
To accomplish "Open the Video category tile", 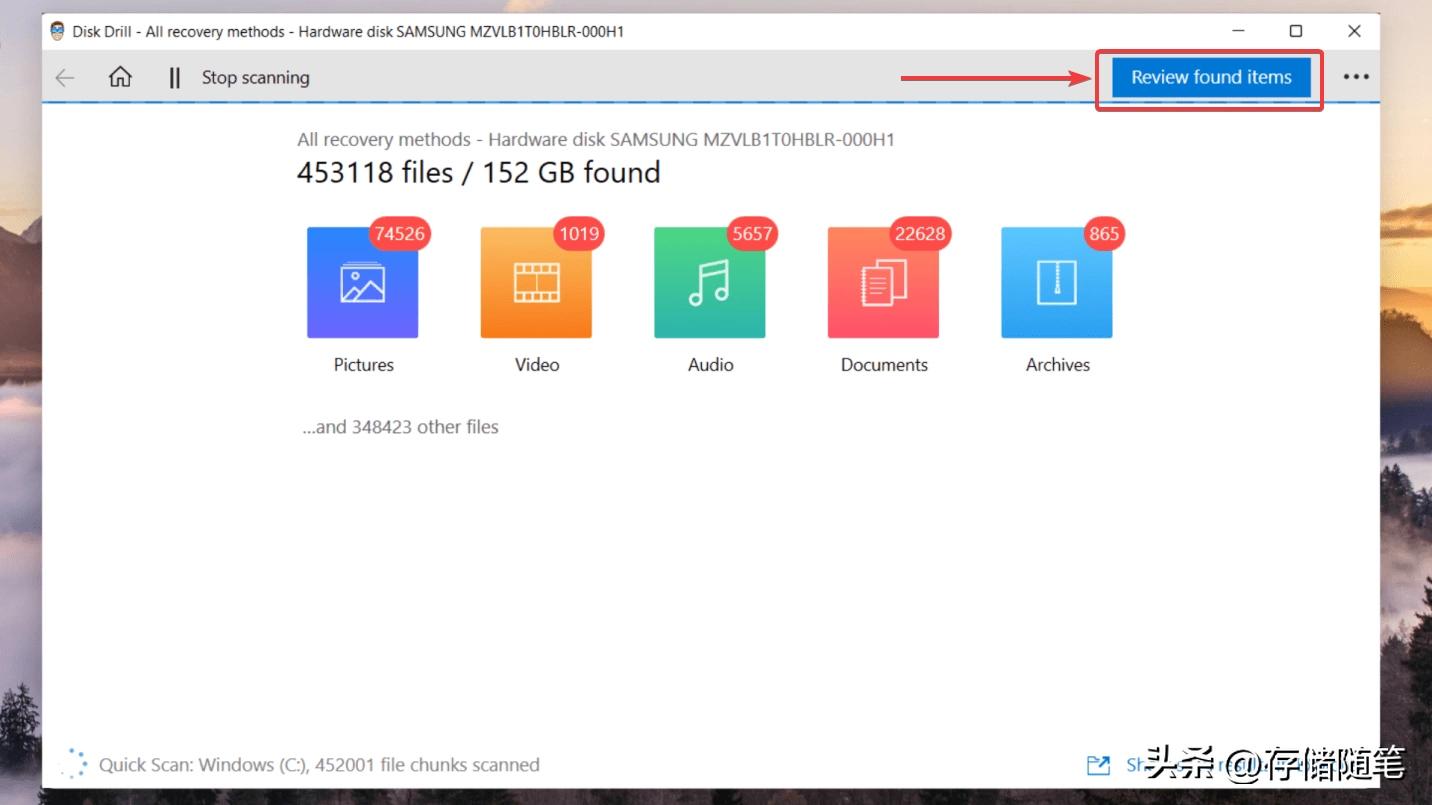I will coord(536,283).
